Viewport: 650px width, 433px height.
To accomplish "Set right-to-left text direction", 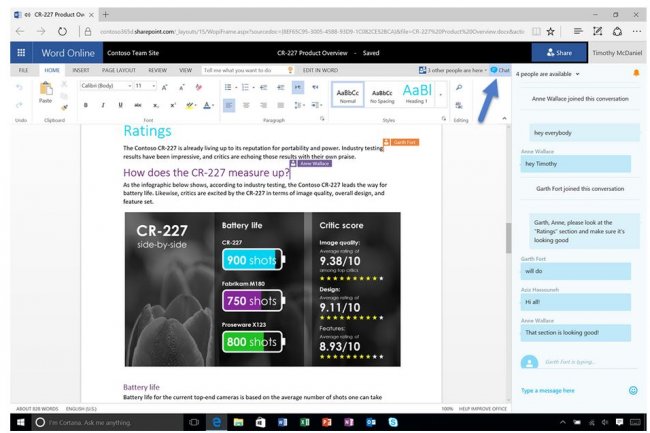I will pyautogui.click(x=315, y=87).
